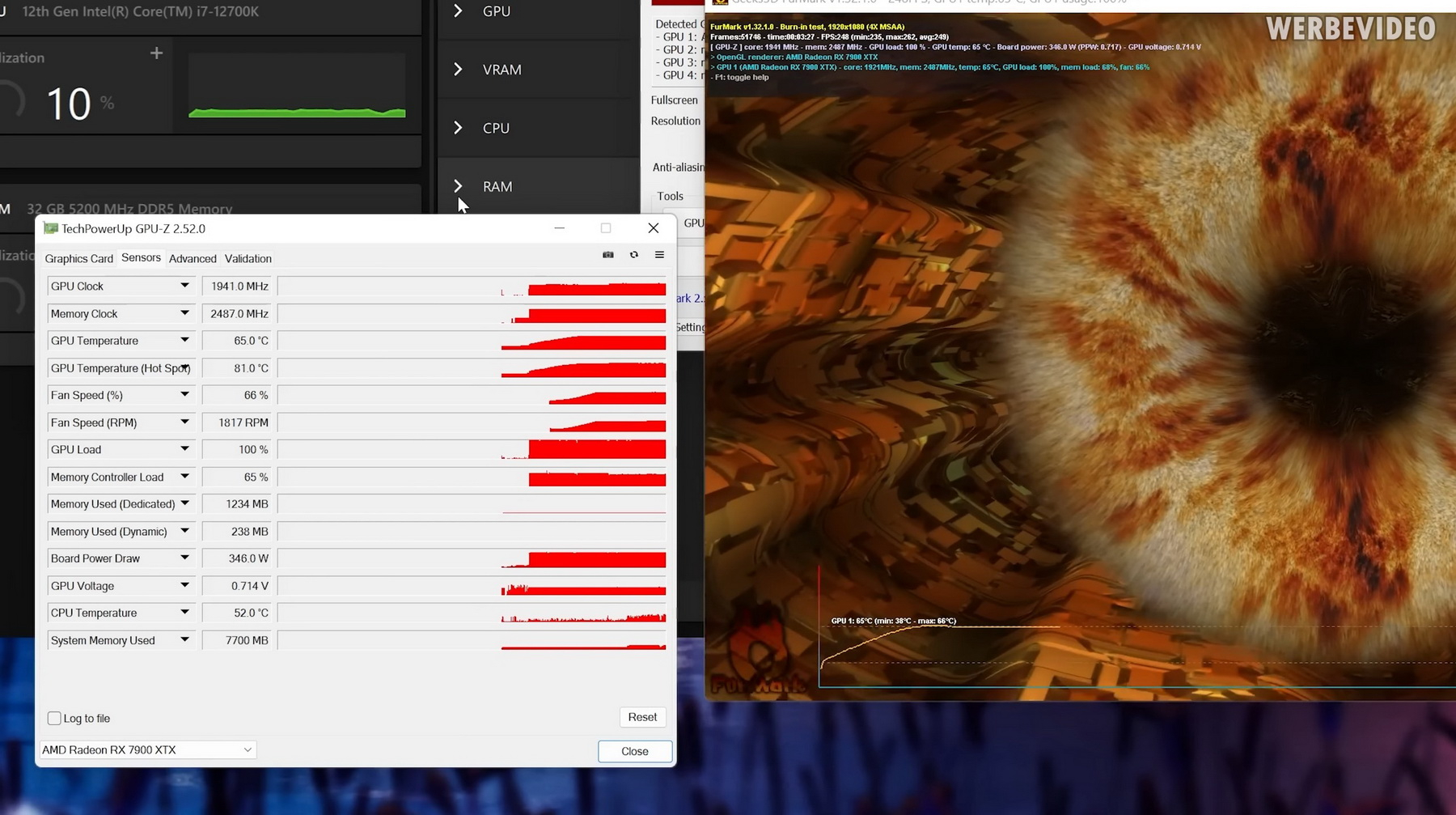Switch to the Validation tab
The height and width of the screenshot is (815, 1456).
tap(248, 258)
